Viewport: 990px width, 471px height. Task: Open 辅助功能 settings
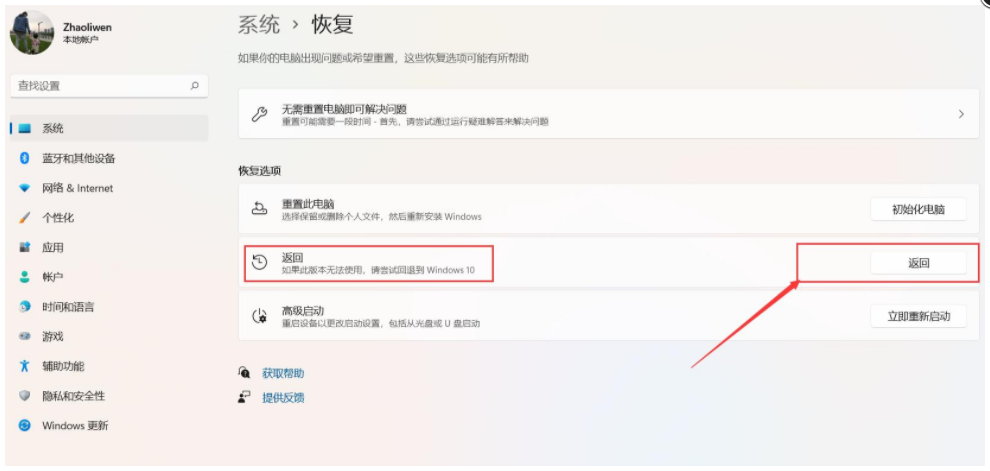point(63,366)
